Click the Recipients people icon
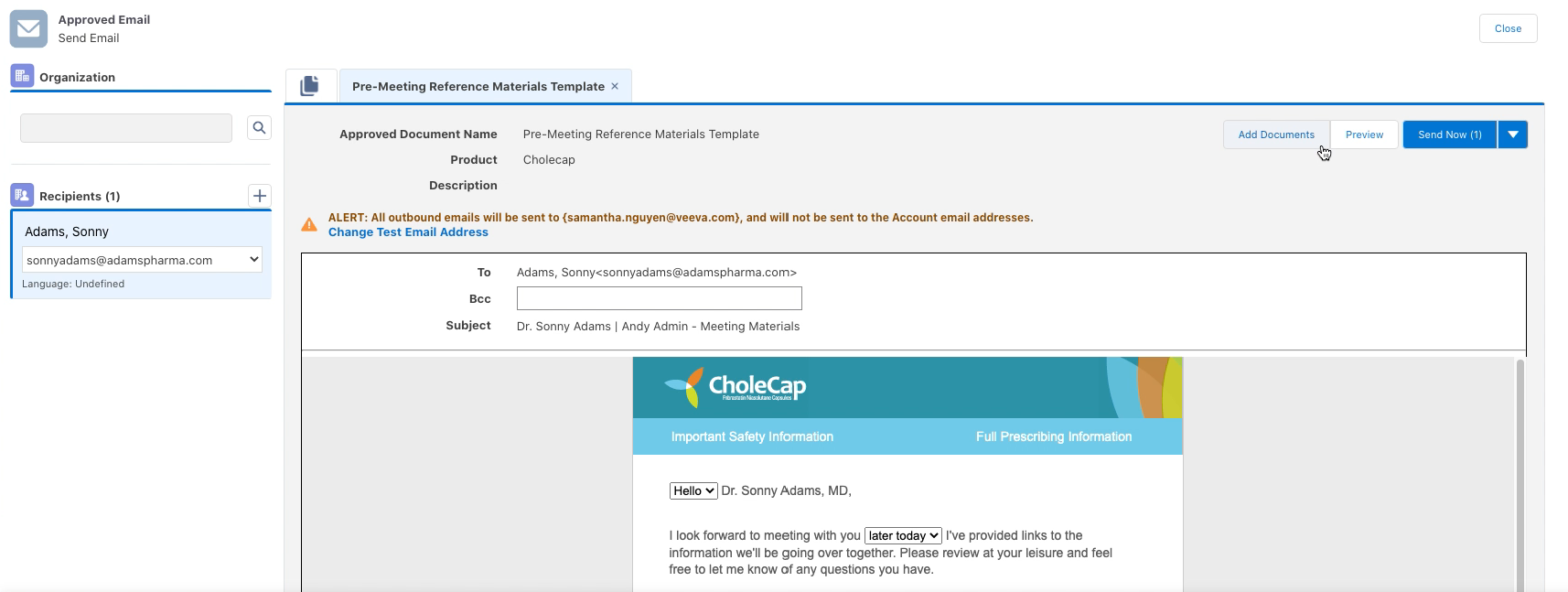1568x592 pixels. coord(22,195)
